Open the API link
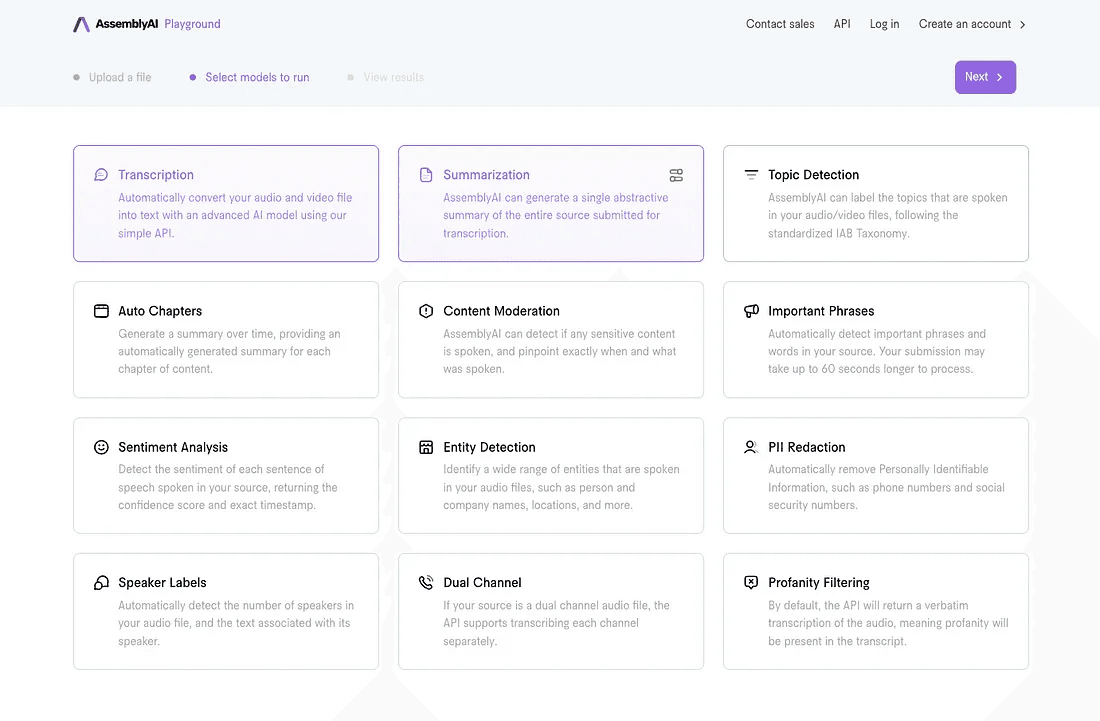The height and width of the screenshot is (721, 1100). (842, 24)
